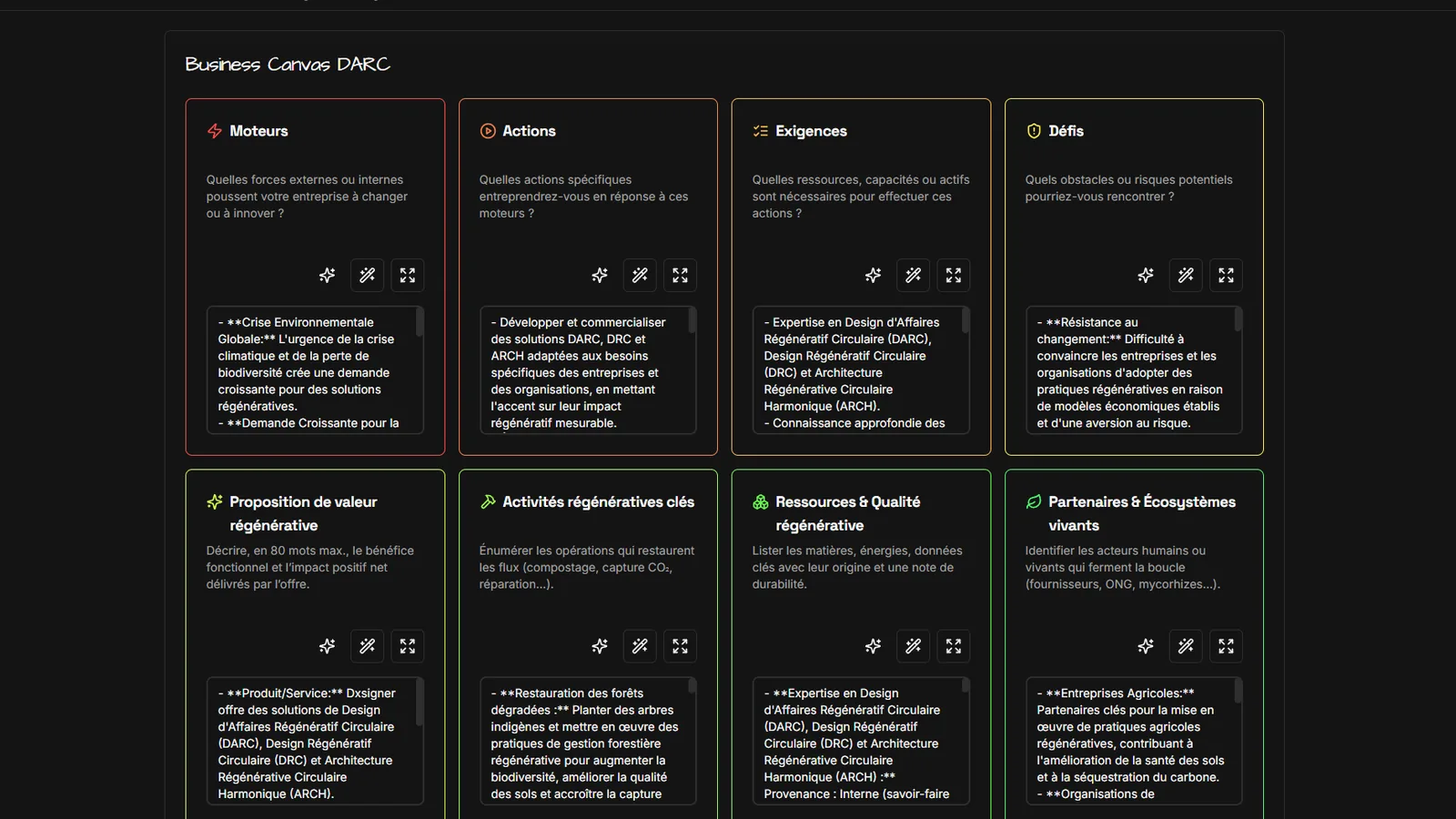Click the magic wand button in Moteurs
Viewport: 1456px width, 819px height.
click(368, 275)
